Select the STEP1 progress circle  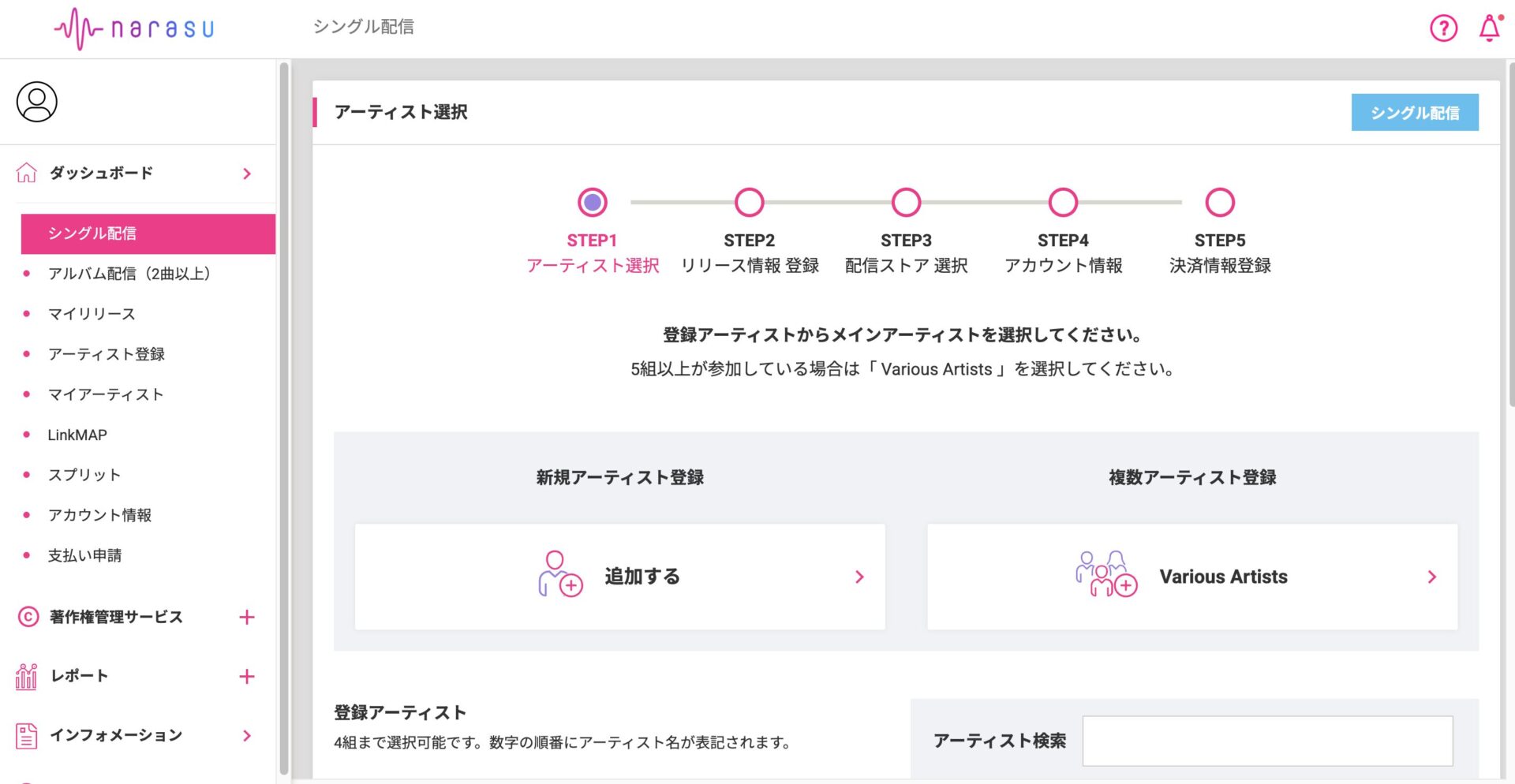593,202
